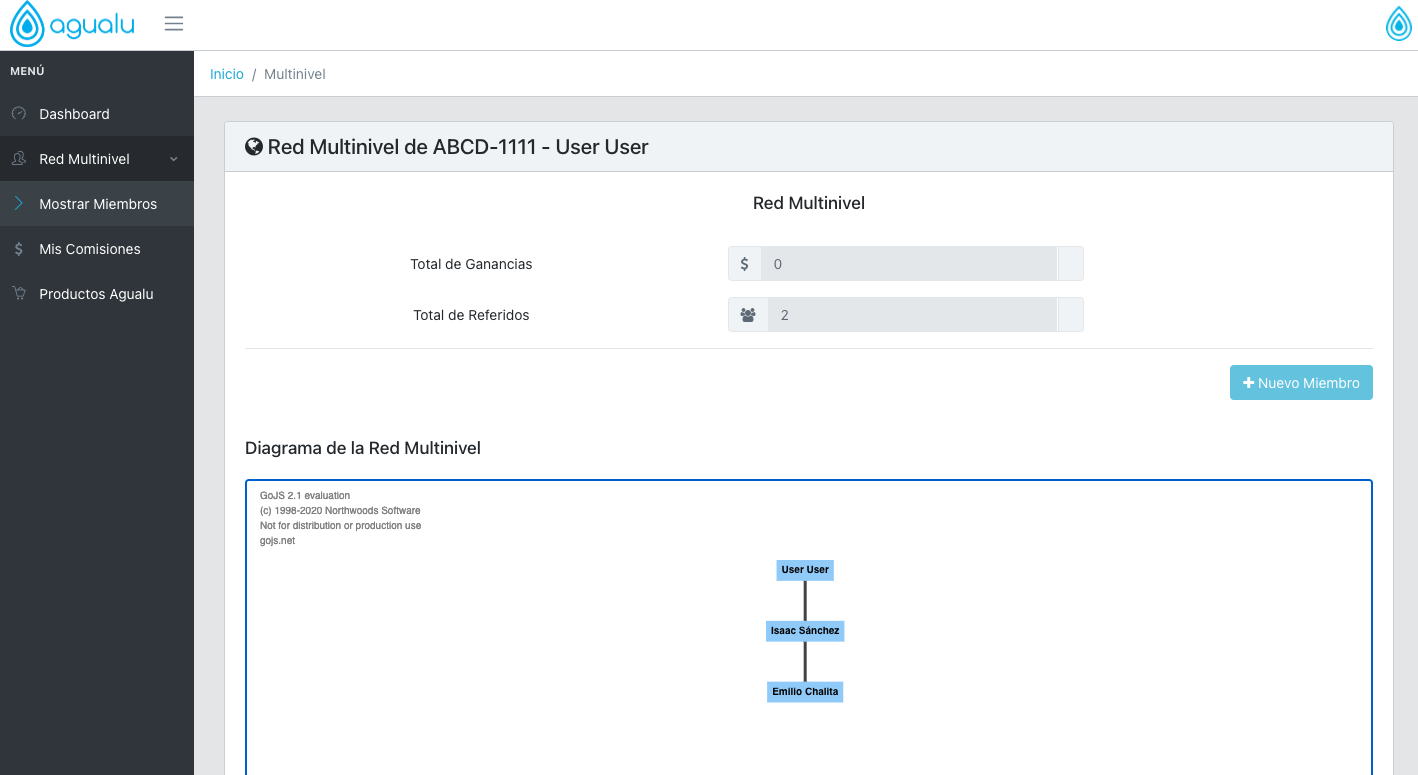Screen dimensions: 1418x775
Task: Toggle sidebar with hamburger menu icon
Action: pos(174,24)
